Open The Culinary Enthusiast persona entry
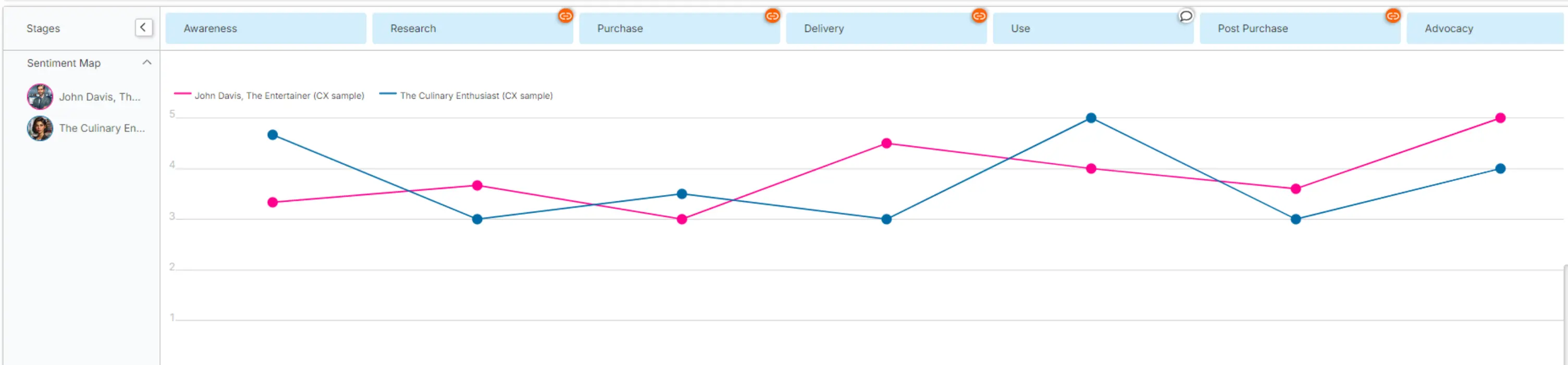 pyautogui.click(x=102, y=128)
